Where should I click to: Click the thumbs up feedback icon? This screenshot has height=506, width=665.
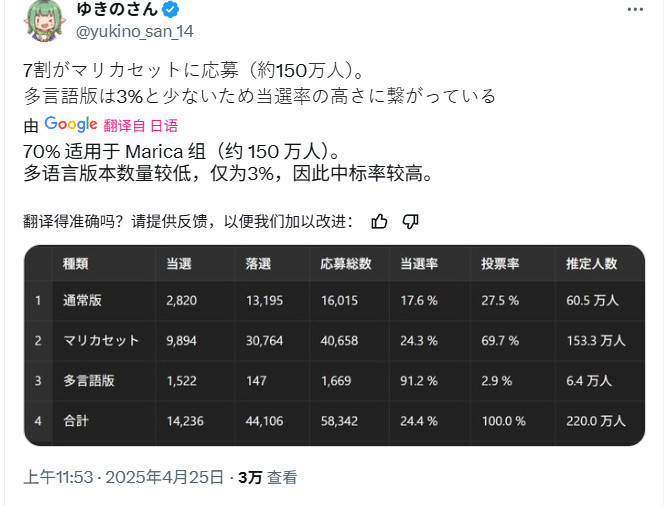(379, 221)
